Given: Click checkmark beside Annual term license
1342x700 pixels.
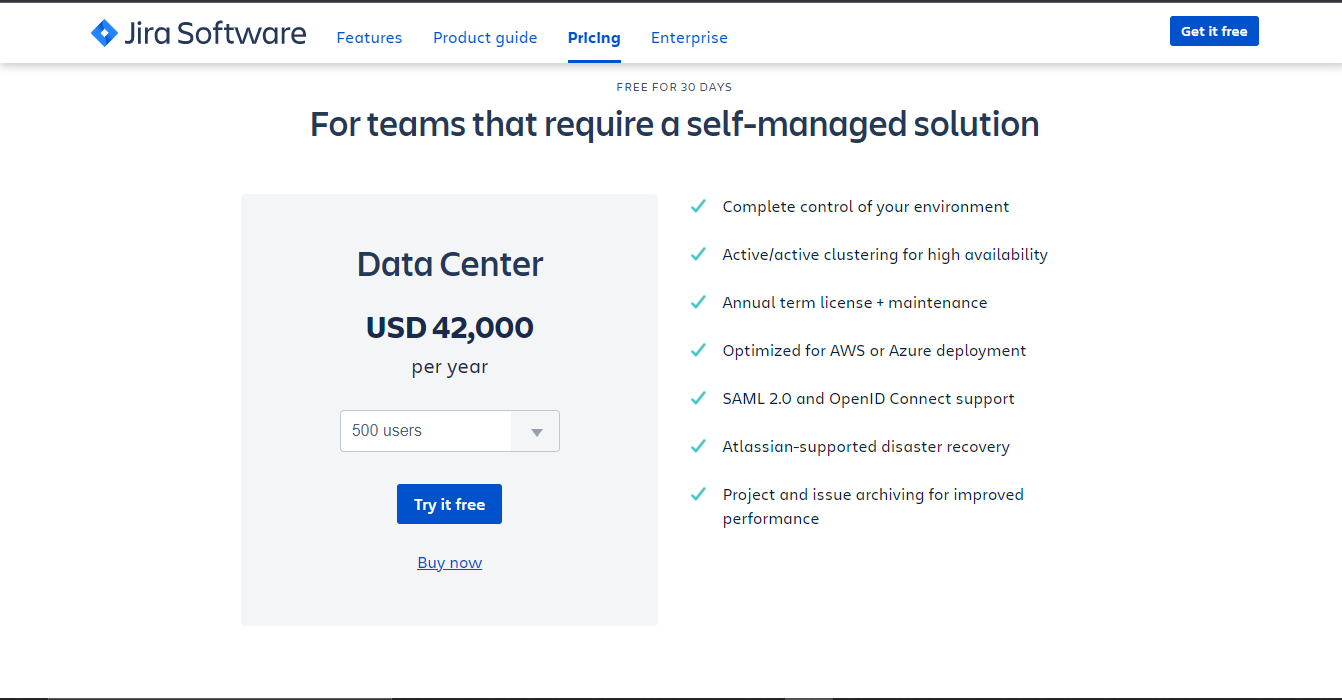Looking at the screenshot, I should [698, 302].
